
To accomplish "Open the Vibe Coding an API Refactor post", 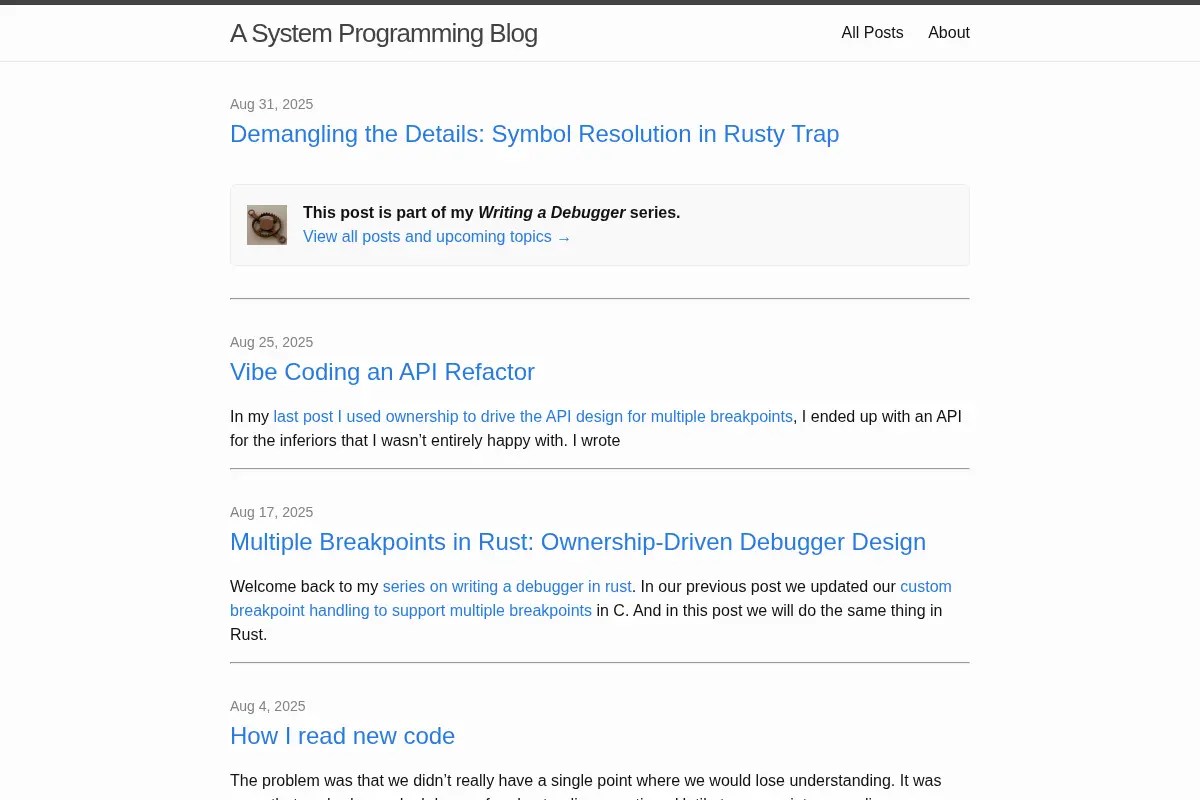I will pos(382,372).
